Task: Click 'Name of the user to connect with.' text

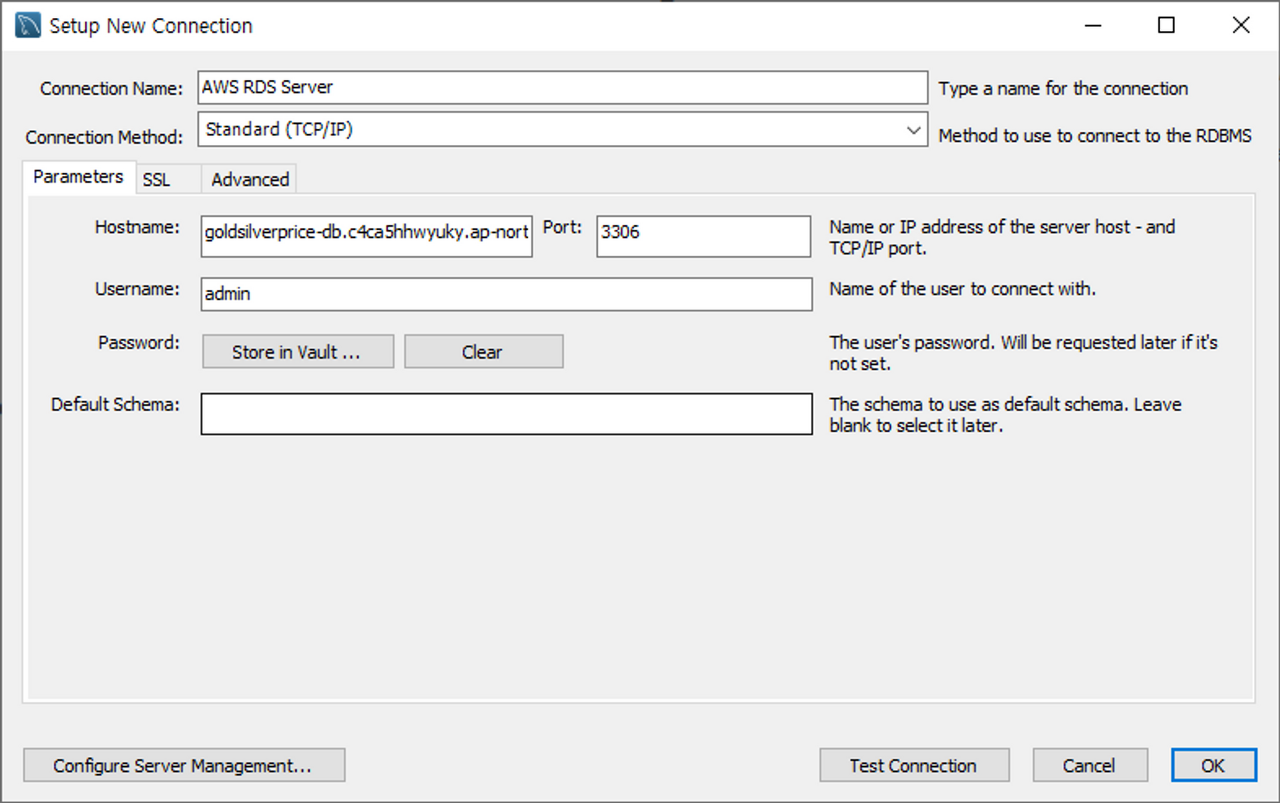Action: click(963, 289)
